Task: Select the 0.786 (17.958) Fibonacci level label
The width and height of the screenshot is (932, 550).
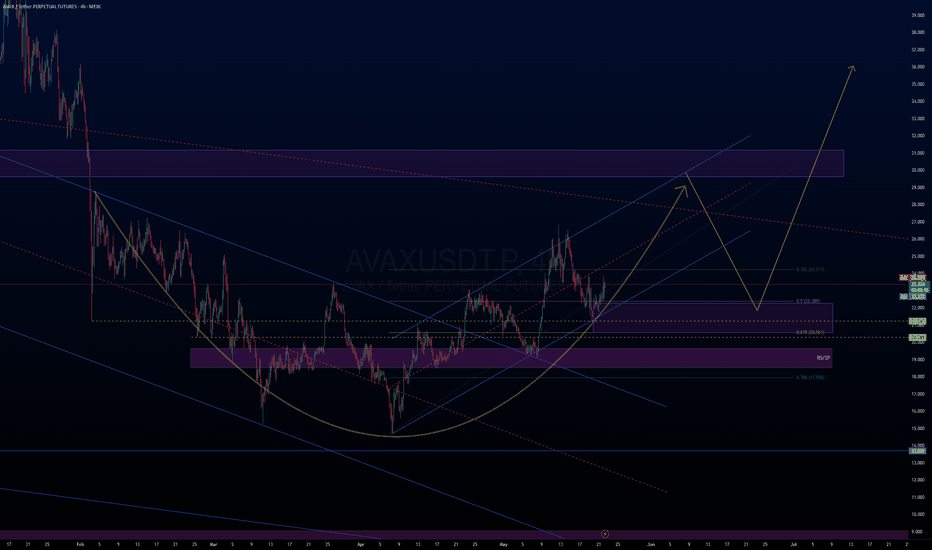Action: pyautogui.click(x=810, y=377)
